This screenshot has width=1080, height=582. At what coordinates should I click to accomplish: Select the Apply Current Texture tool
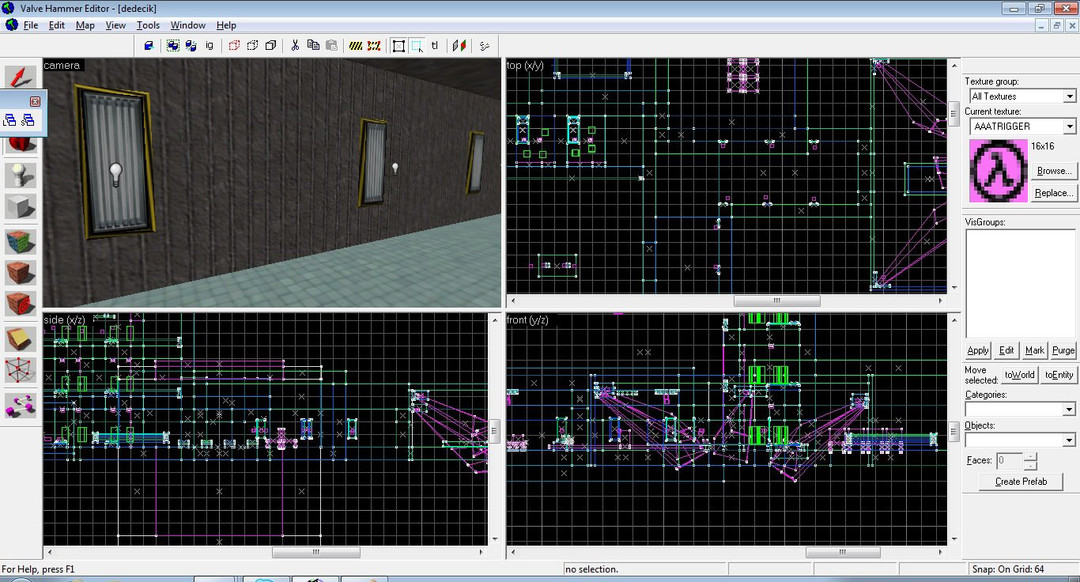click(21, 273)
